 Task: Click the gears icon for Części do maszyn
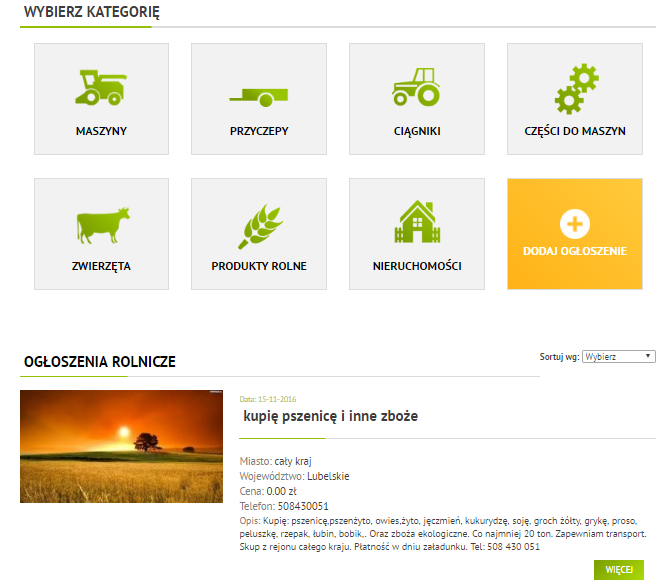tap(575, 88)
